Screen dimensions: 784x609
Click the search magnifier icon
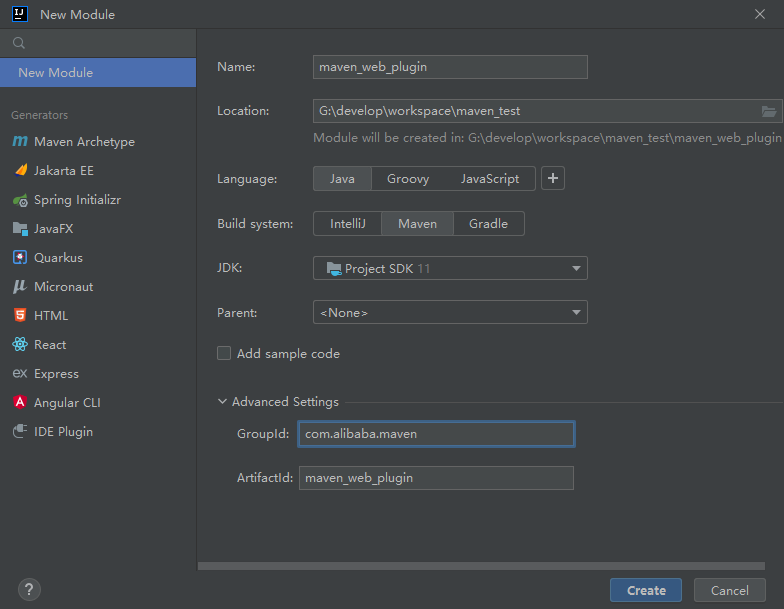click(x=19, y=43)
